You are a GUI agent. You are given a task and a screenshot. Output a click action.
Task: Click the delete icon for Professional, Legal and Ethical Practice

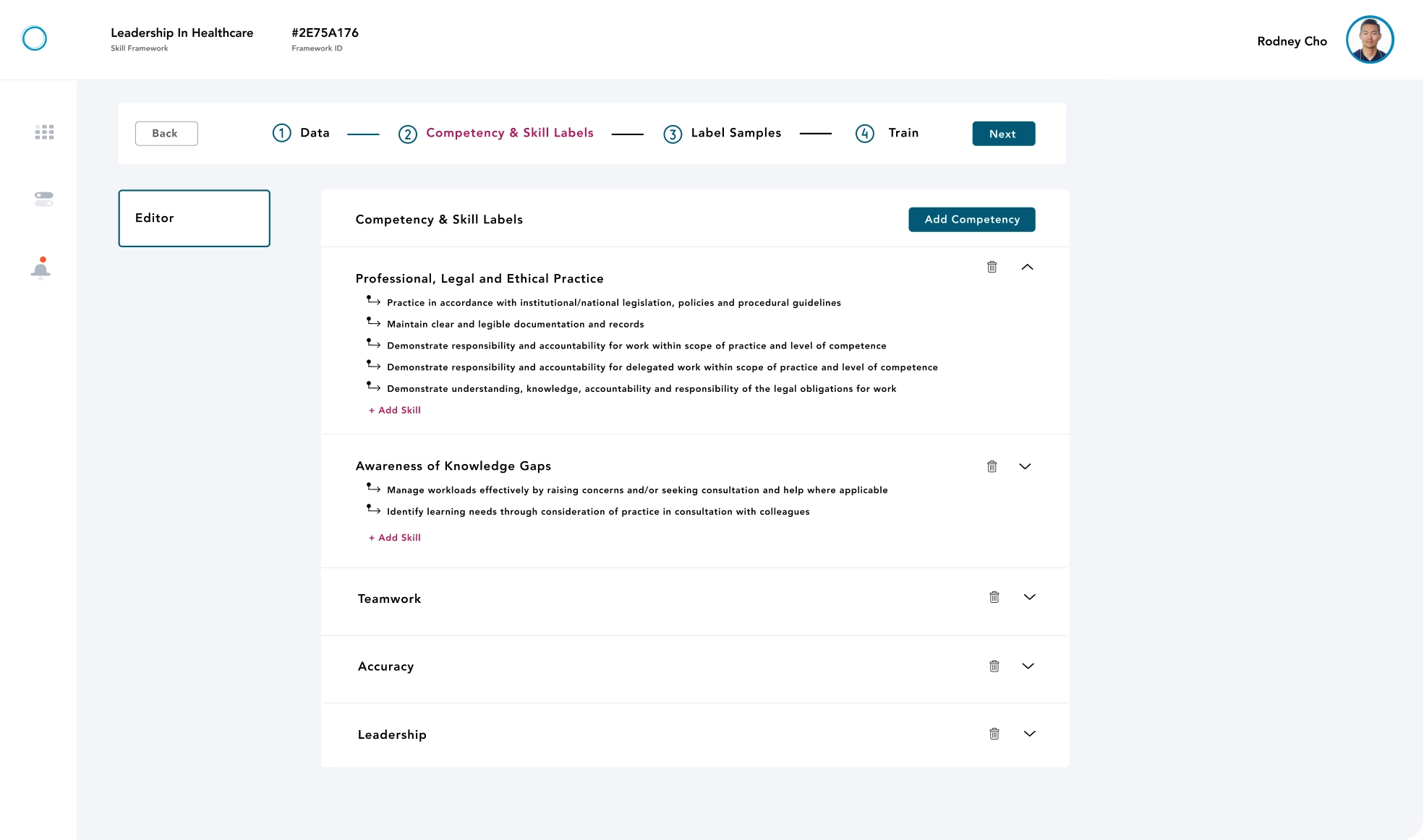992,267
